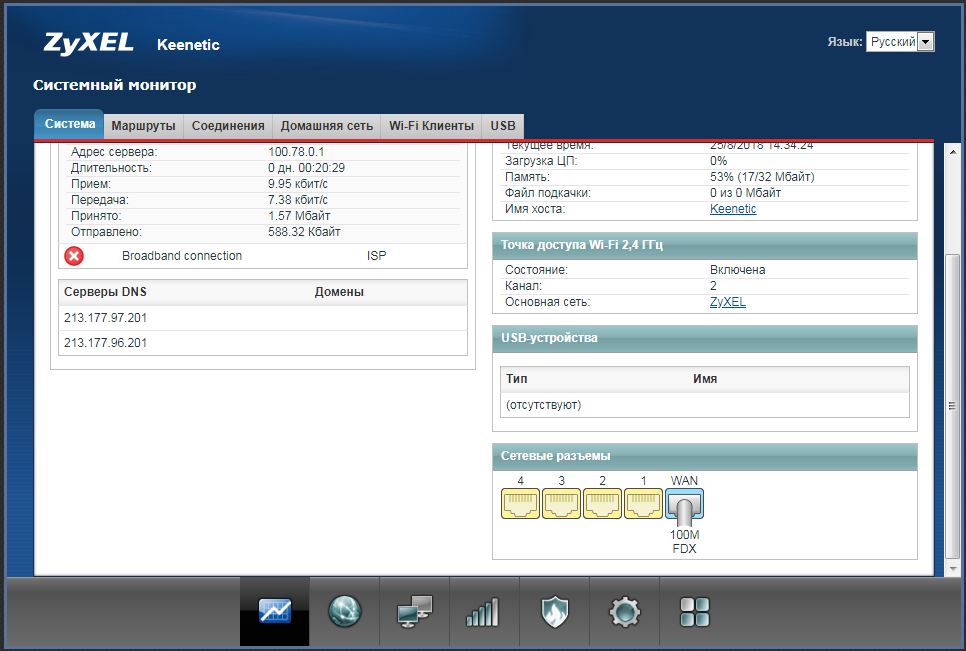Click the server address 100.78.0.1
Viewport: 966px width, 651px height.
[x=296, y=152]
